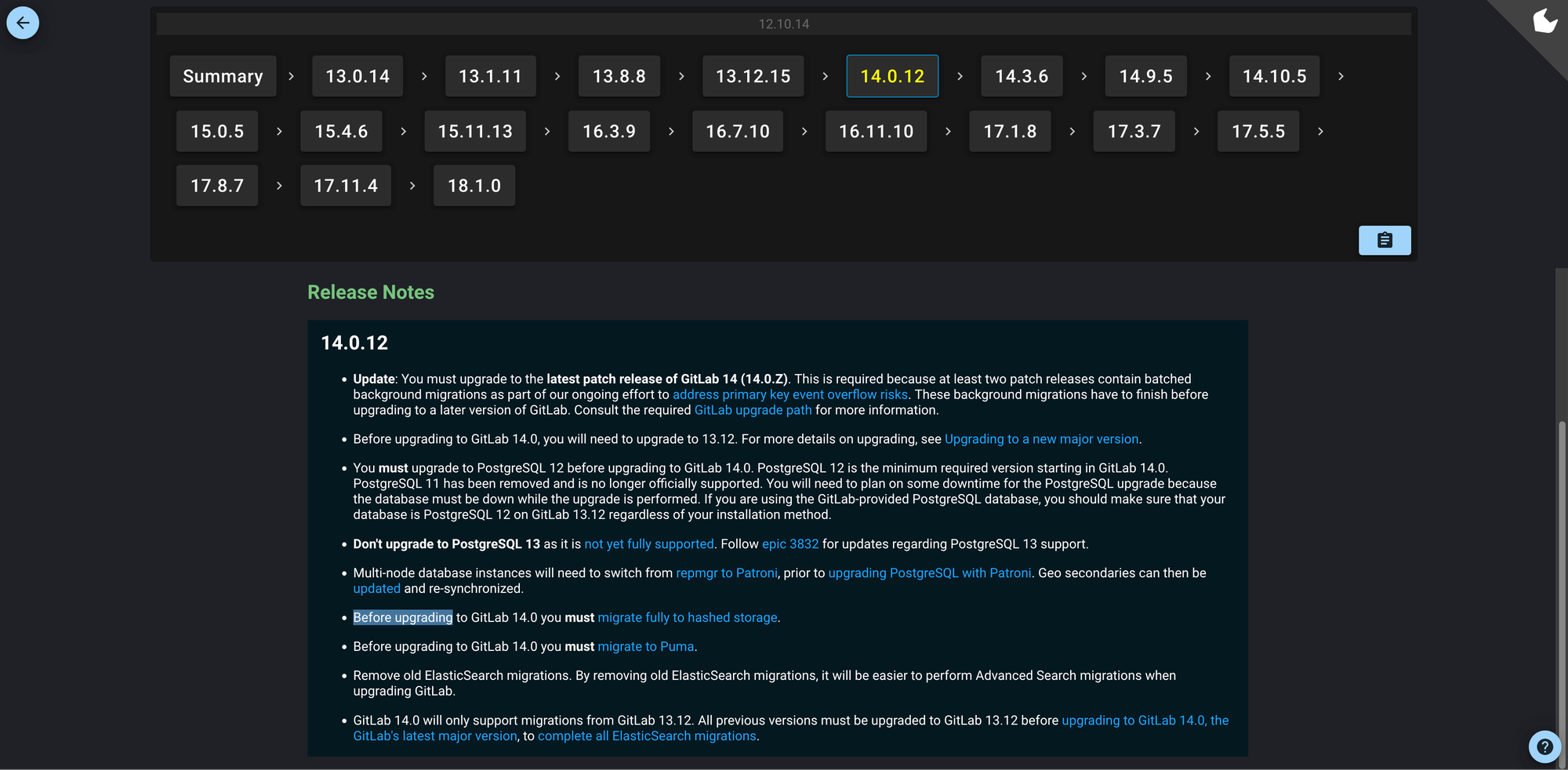
Task: Click the 'epic 3832' link
Action: (789, 544)
